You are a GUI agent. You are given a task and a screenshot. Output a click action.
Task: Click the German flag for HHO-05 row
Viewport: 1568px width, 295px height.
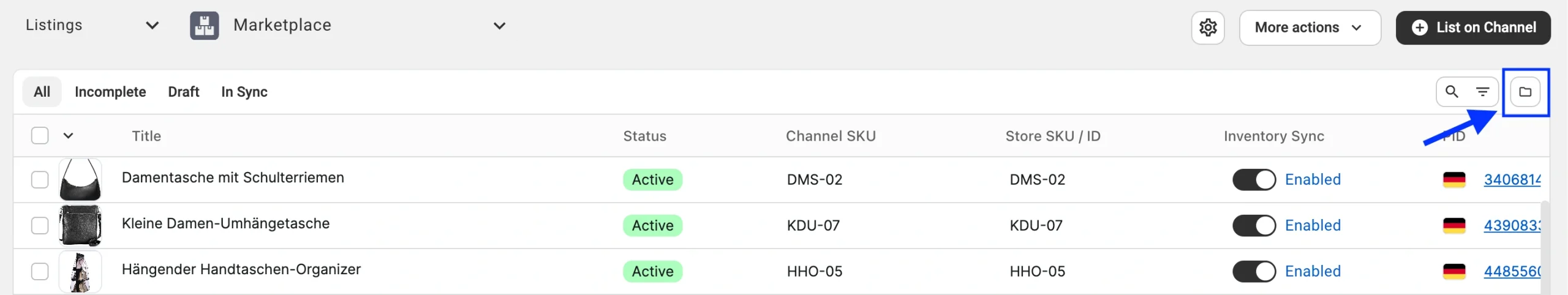tap(1454, 271)
